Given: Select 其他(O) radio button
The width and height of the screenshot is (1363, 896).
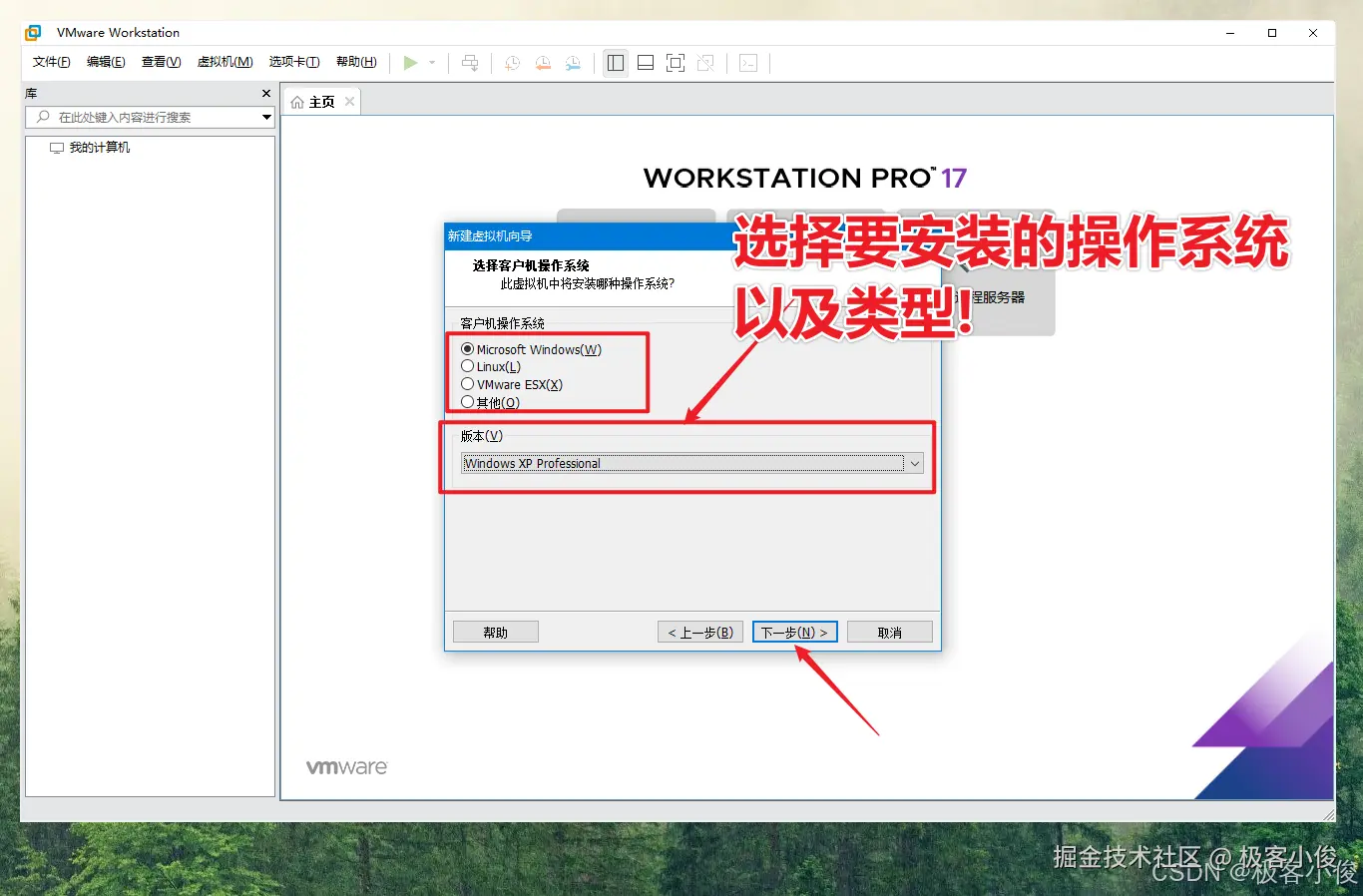Looking at the screenshot, I should [x=467, y=402].
